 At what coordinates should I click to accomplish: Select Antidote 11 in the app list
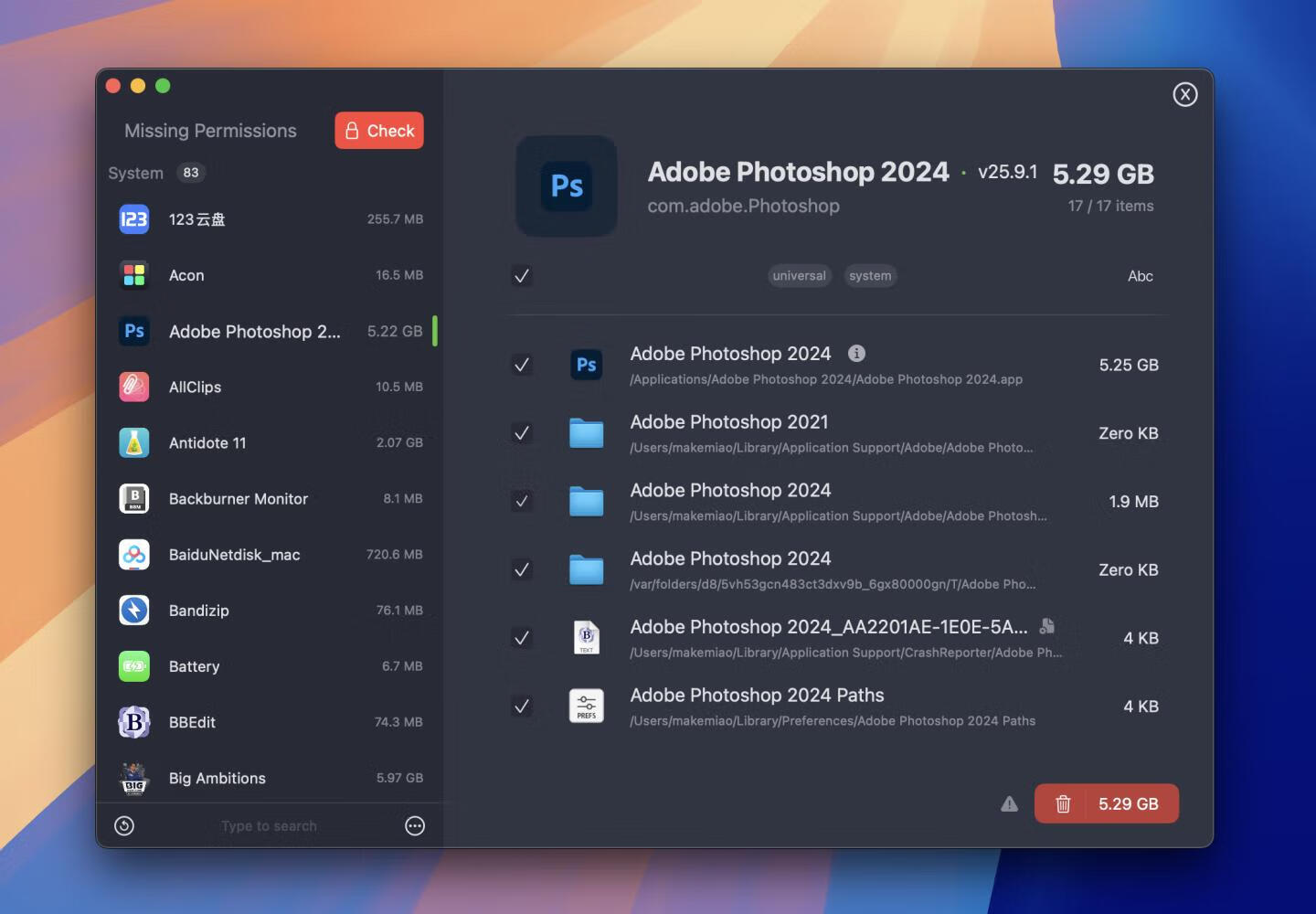point(207,443)
